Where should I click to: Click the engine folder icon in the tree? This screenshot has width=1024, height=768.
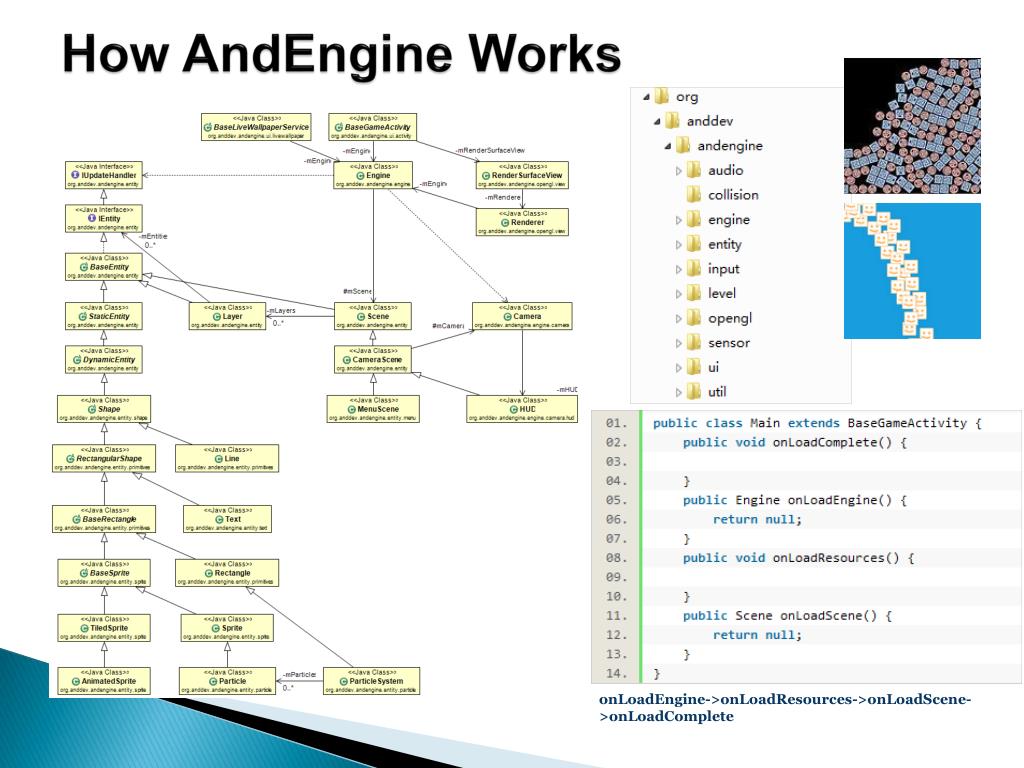point(694,219)
